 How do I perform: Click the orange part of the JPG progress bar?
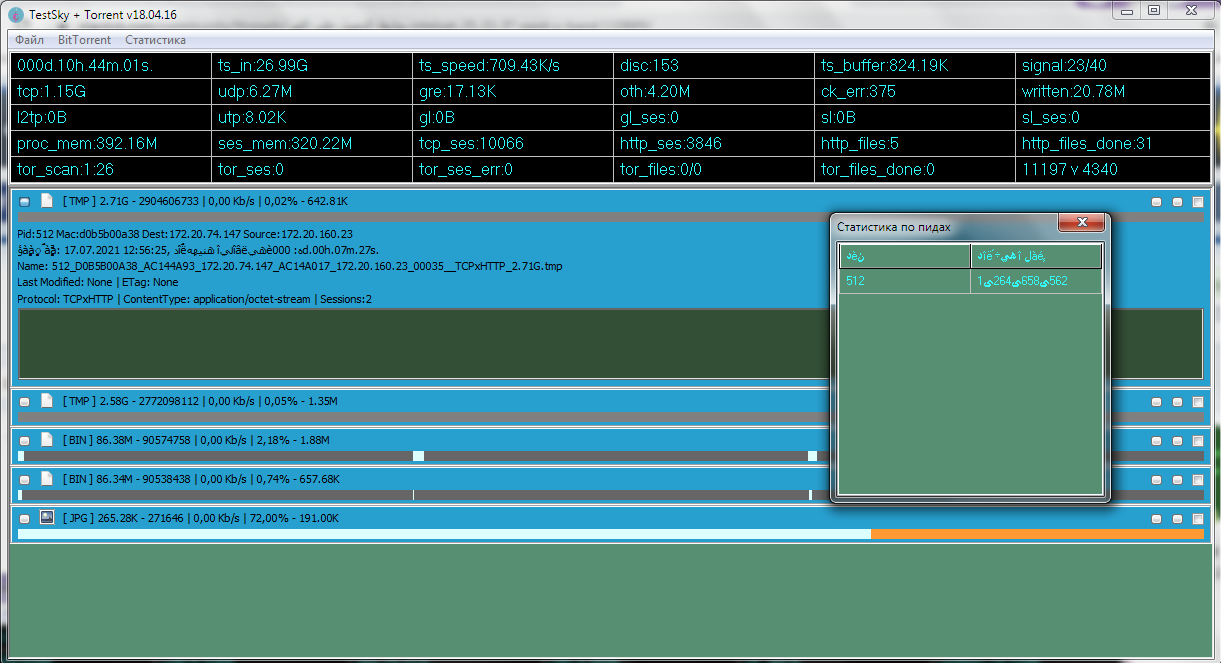tap(1036, 535)
